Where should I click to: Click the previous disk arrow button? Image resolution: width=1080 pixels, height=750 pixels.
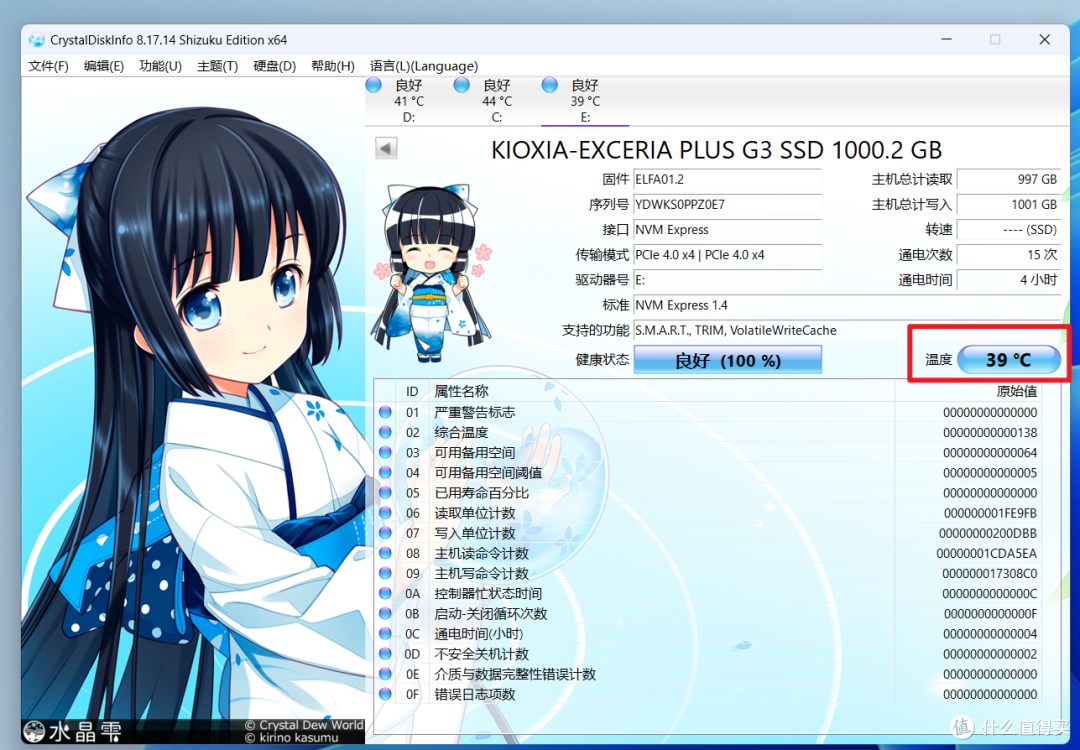tap(386, 148)
